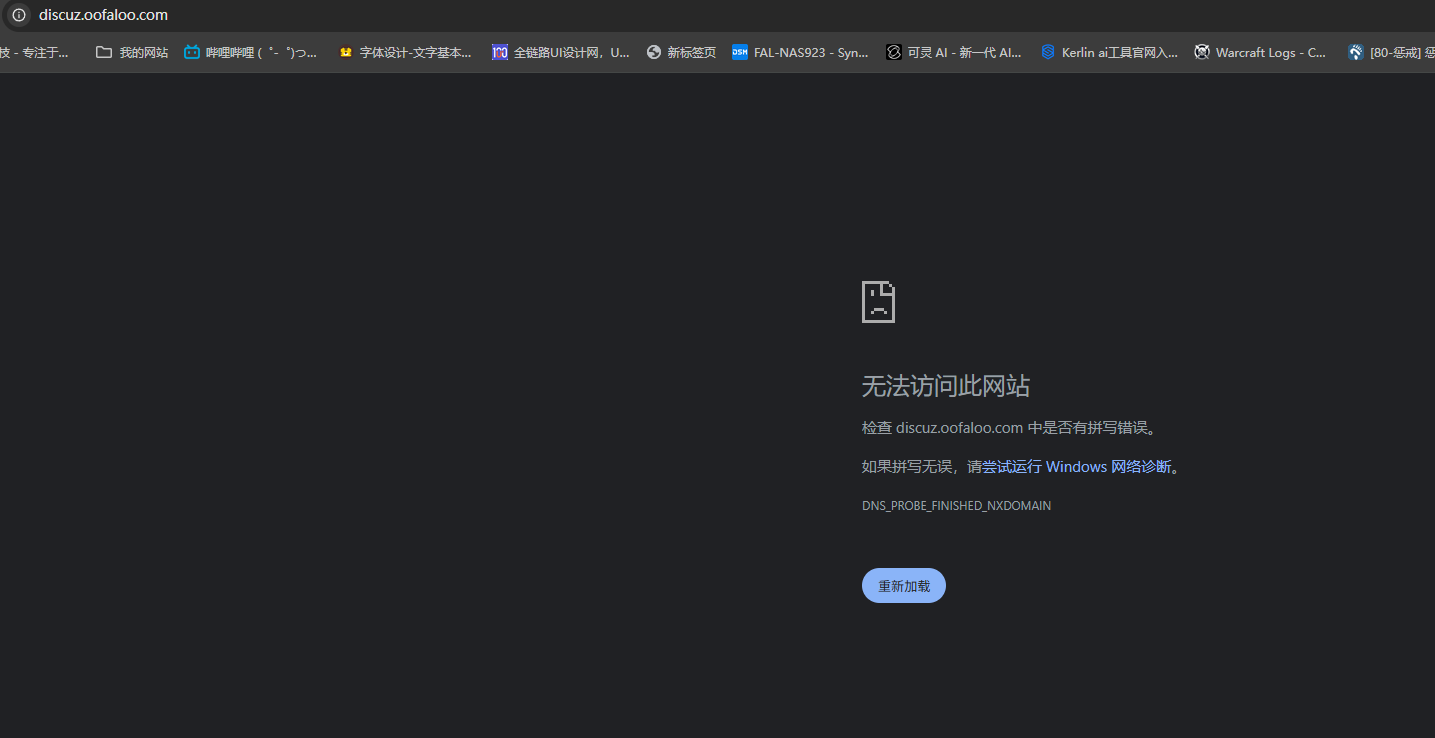This screenshot has width=1435, height=738.
Task: Open the 我的网站 bookmarks folder
Action: [x=131, y=51]
